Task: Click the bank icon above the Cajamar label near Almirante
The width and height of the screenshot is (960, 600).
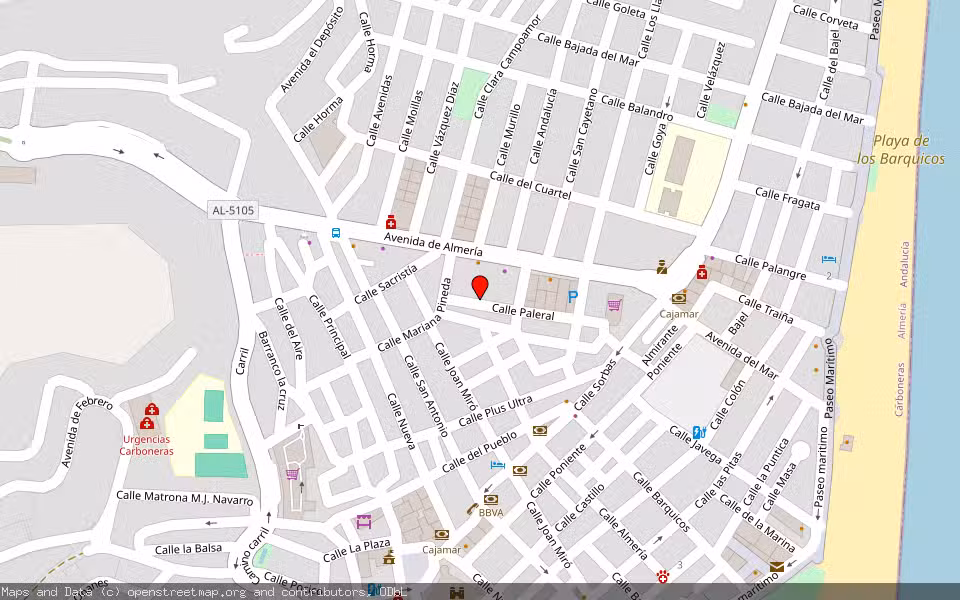Action: tap(678, 299)
